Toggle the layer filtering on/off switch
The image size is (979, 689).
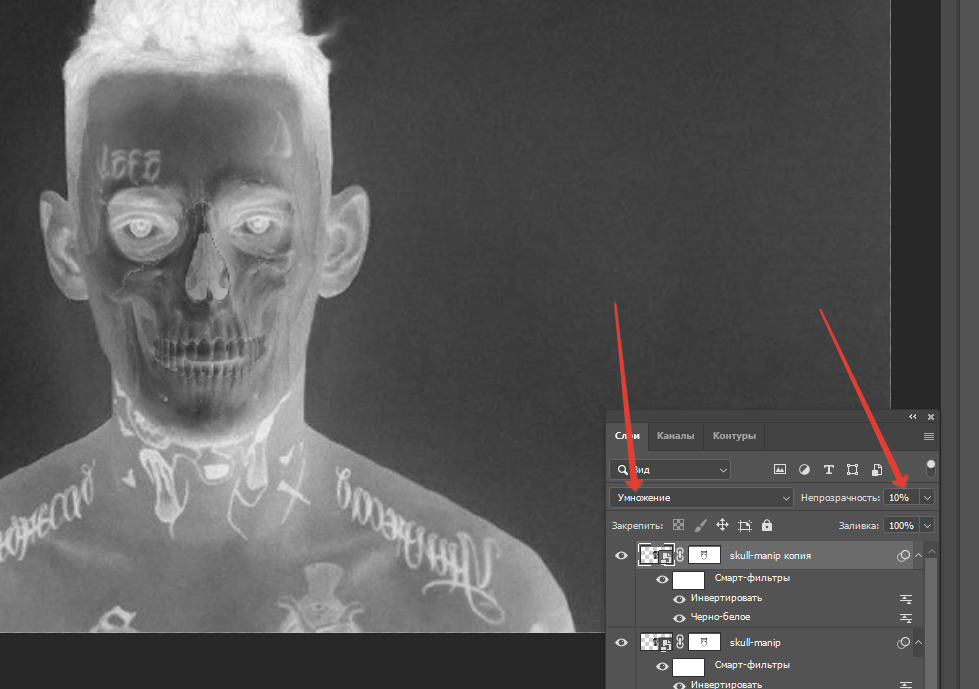click(930, 468)
